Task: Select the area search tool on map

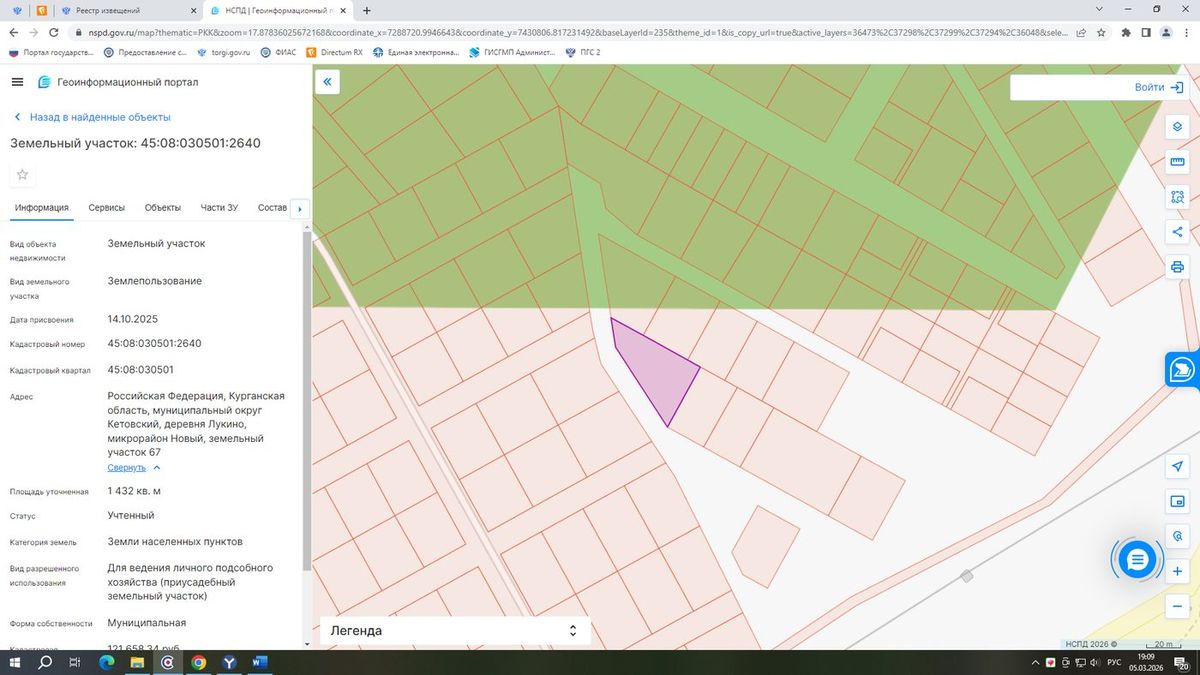Action: pos(1177,197)
